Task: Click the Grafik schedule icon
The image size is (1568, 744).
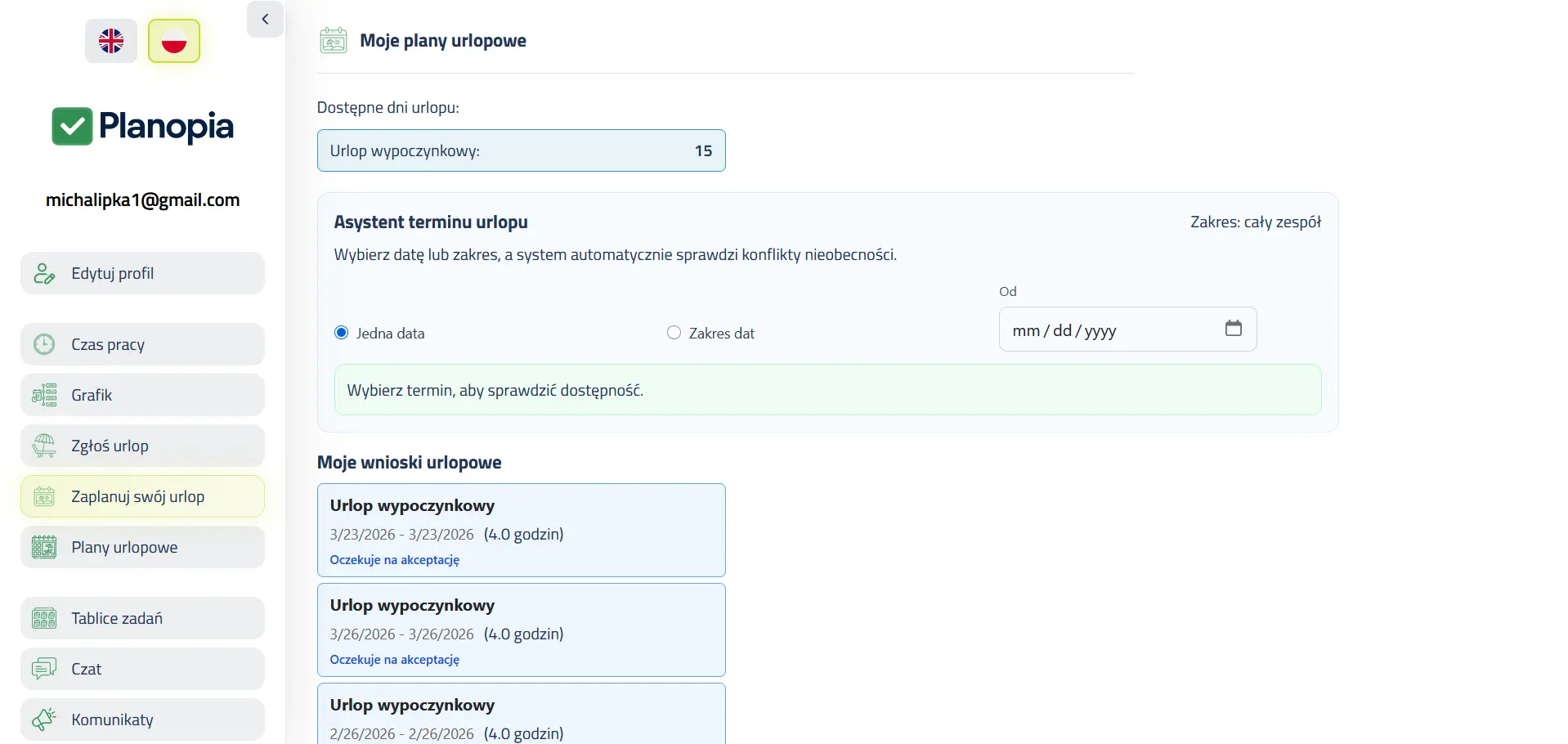Action: (x=44, y=395)
